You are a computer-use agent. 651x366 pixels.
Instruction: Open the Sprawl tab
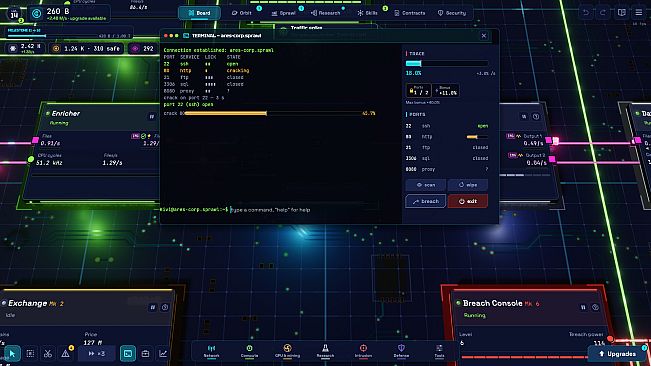[x=283, y=13]
